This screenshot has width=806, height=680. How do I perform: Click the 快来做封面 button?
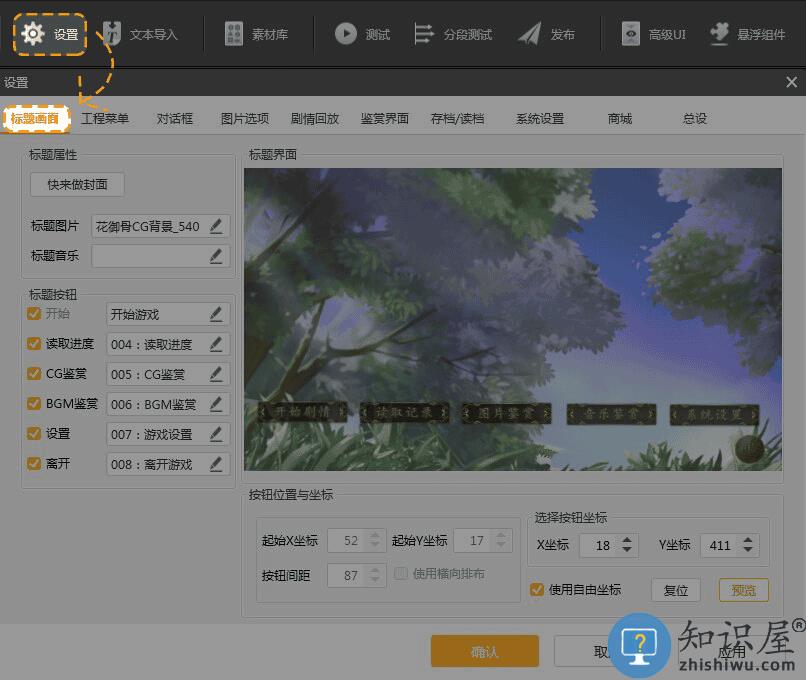click(77, 184)
